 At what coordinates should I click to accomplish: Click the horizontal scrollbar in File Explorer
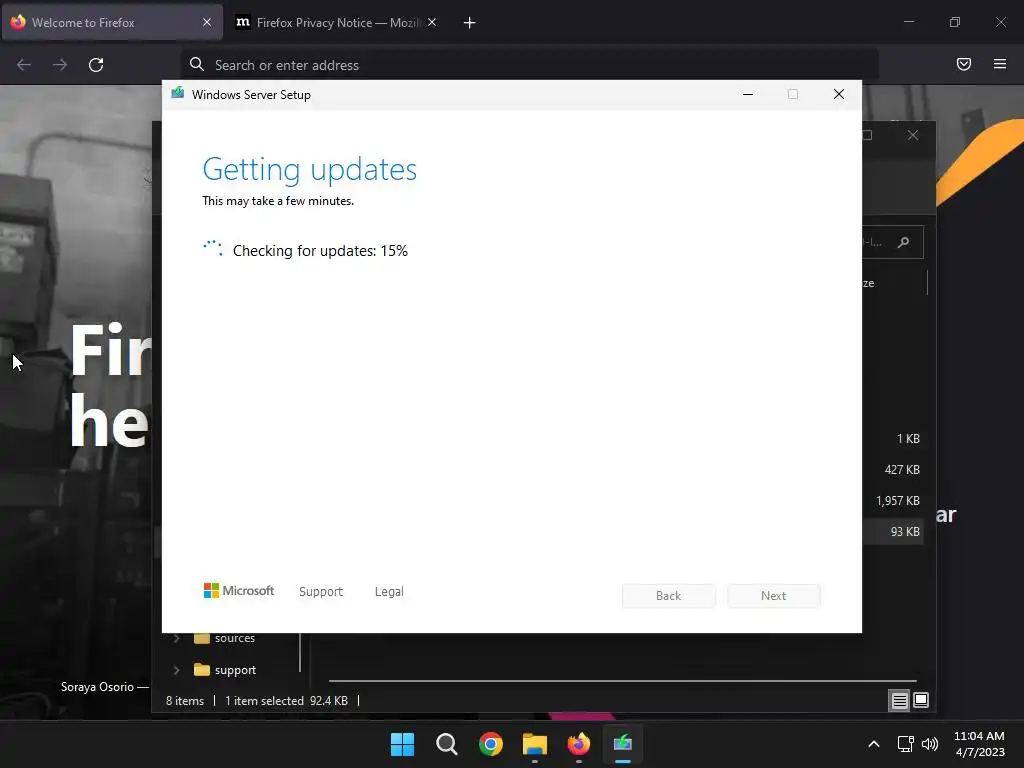tap(622, 681)
